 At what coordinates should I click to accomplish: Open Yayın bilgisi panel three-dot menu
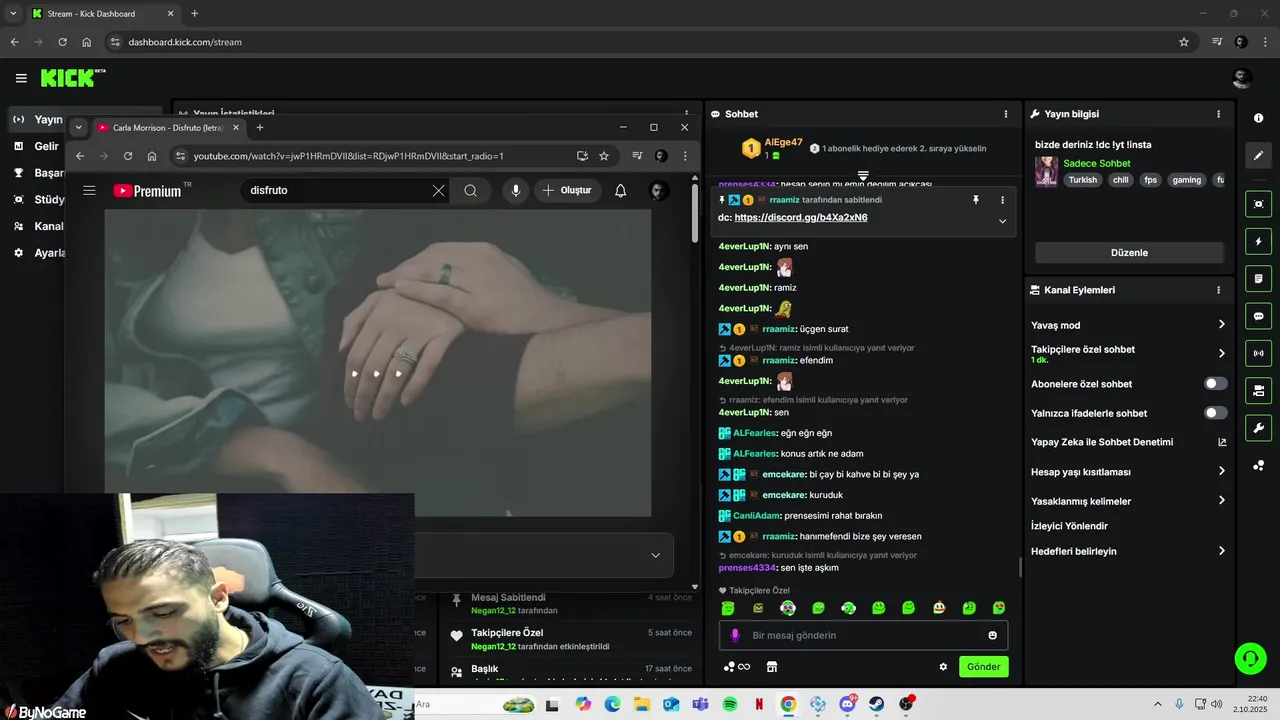pyautogui.click(x=1218, y=114)
